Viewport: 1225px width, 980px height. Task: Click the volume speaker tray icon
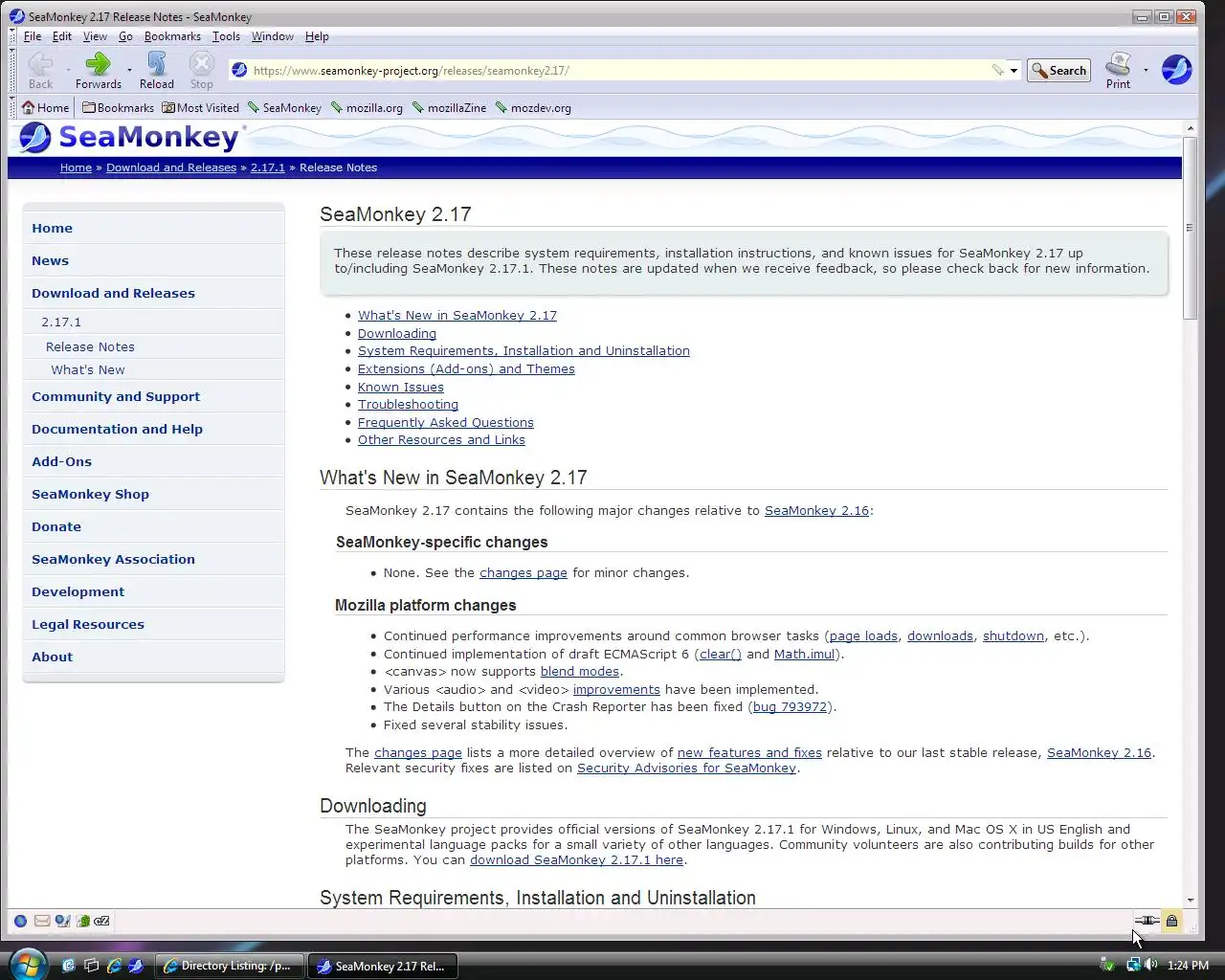pyautogui.click(x=1150, y=965)
